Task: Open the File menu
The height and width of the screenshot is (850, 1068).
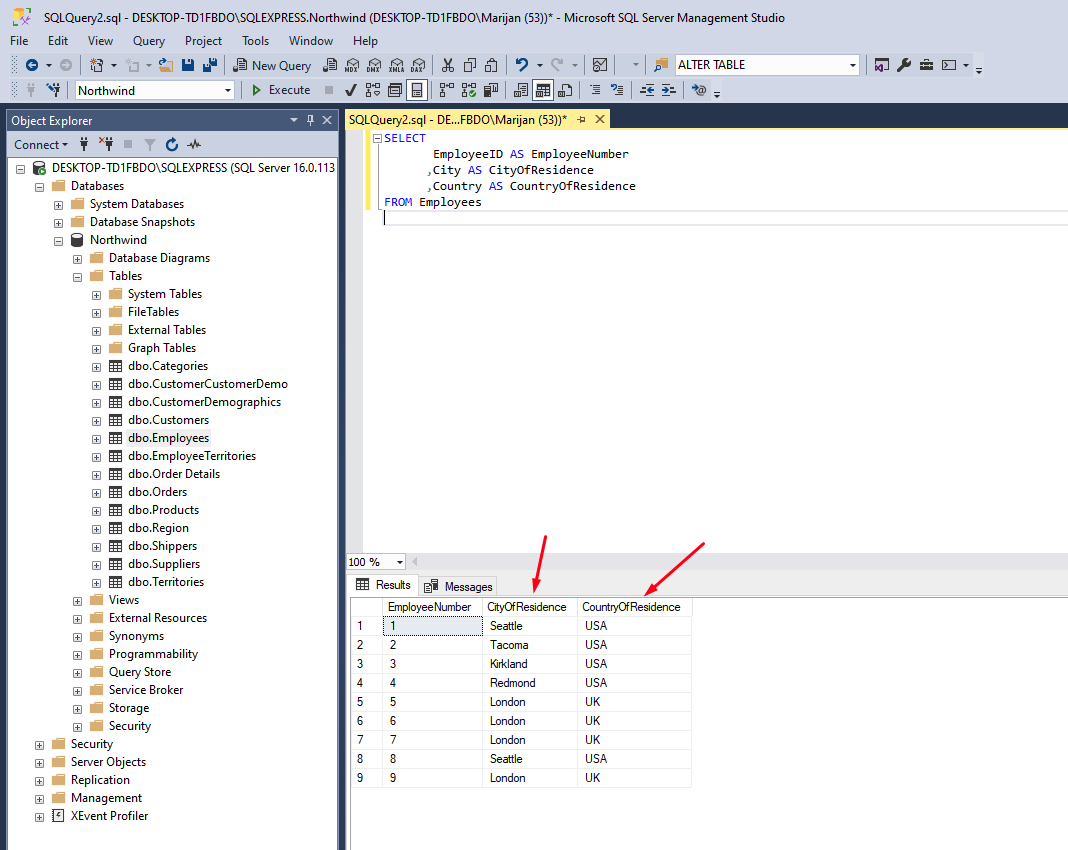Action: 19,41
